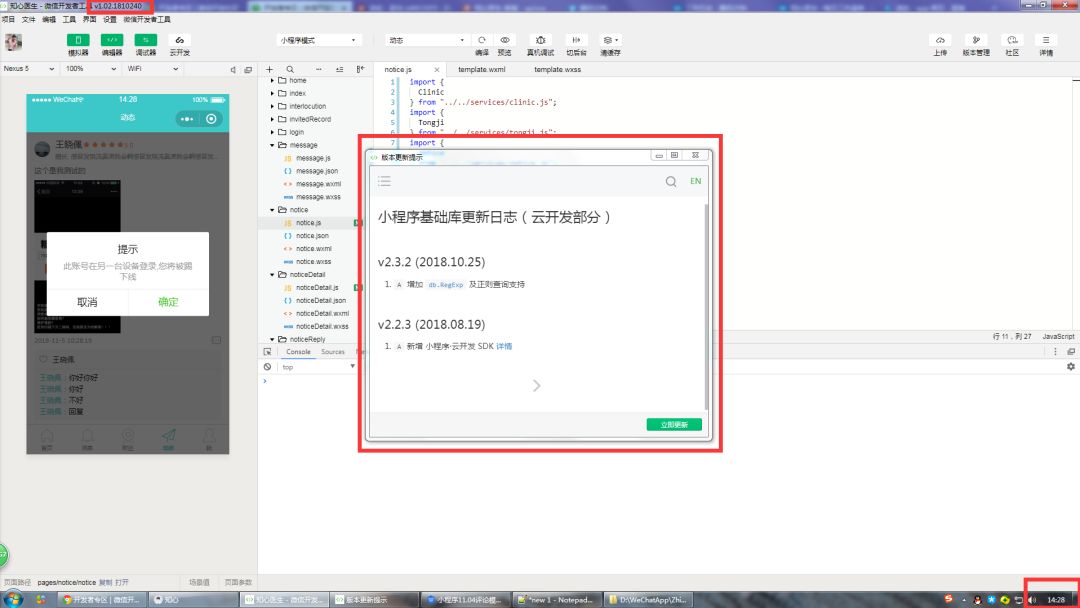Open console settings gear icon
1080x608 pixels.
click(x=1070, y=367)
